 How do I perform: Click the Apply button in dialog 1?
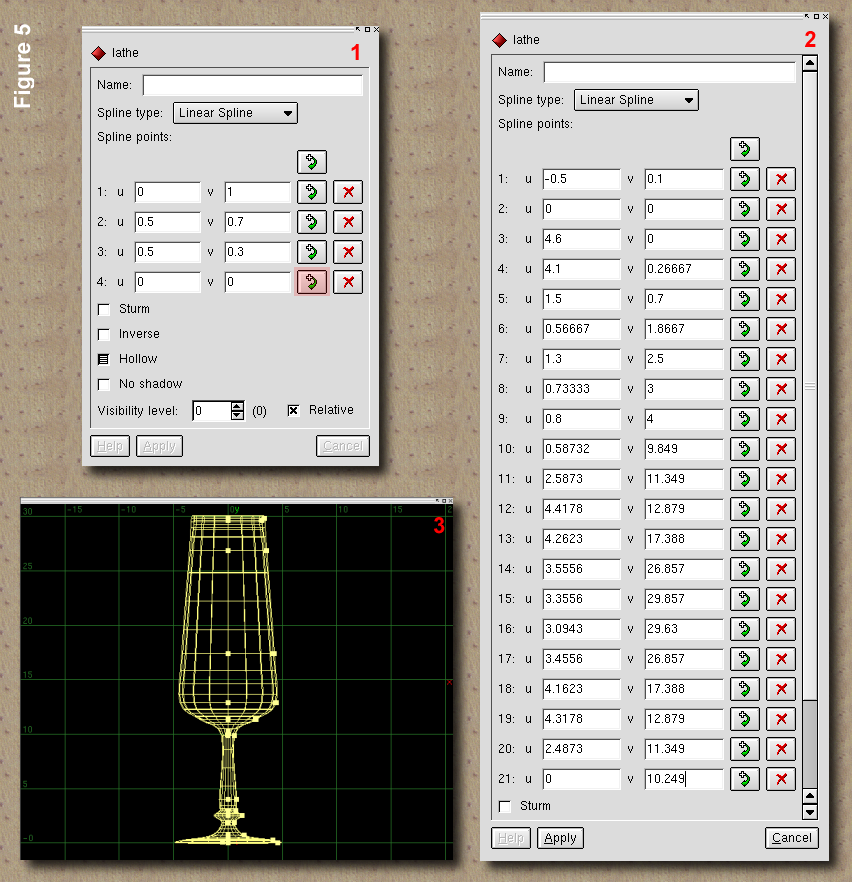tap(159, 446)
